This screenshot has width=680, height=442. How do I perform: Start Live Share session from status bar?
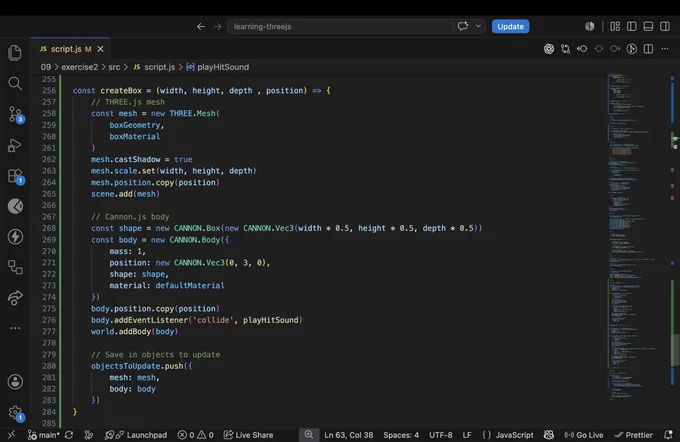[248, 435]
